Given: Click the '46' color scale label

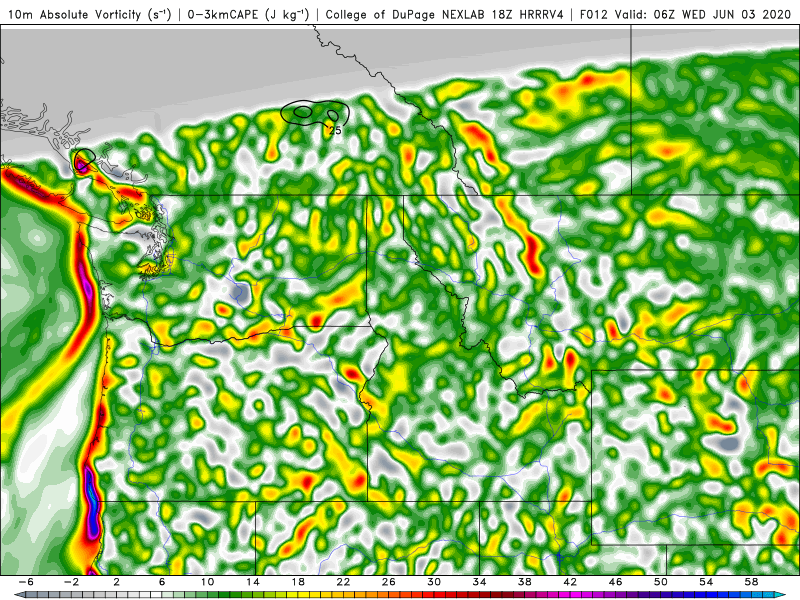Looking at the screenshot, I should pos(615,582).
